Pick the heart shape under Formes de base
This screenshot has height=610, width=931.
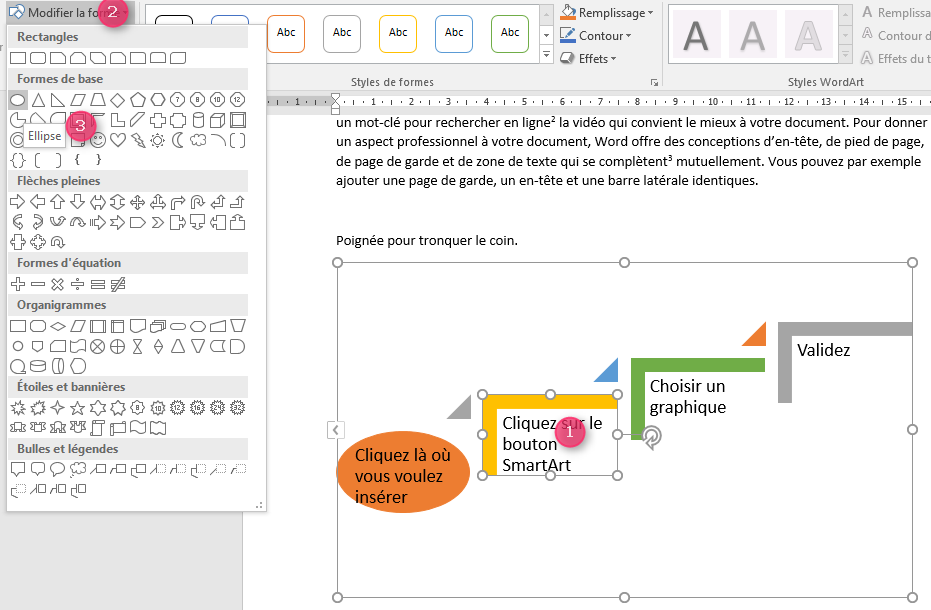(x=117, y=140)
